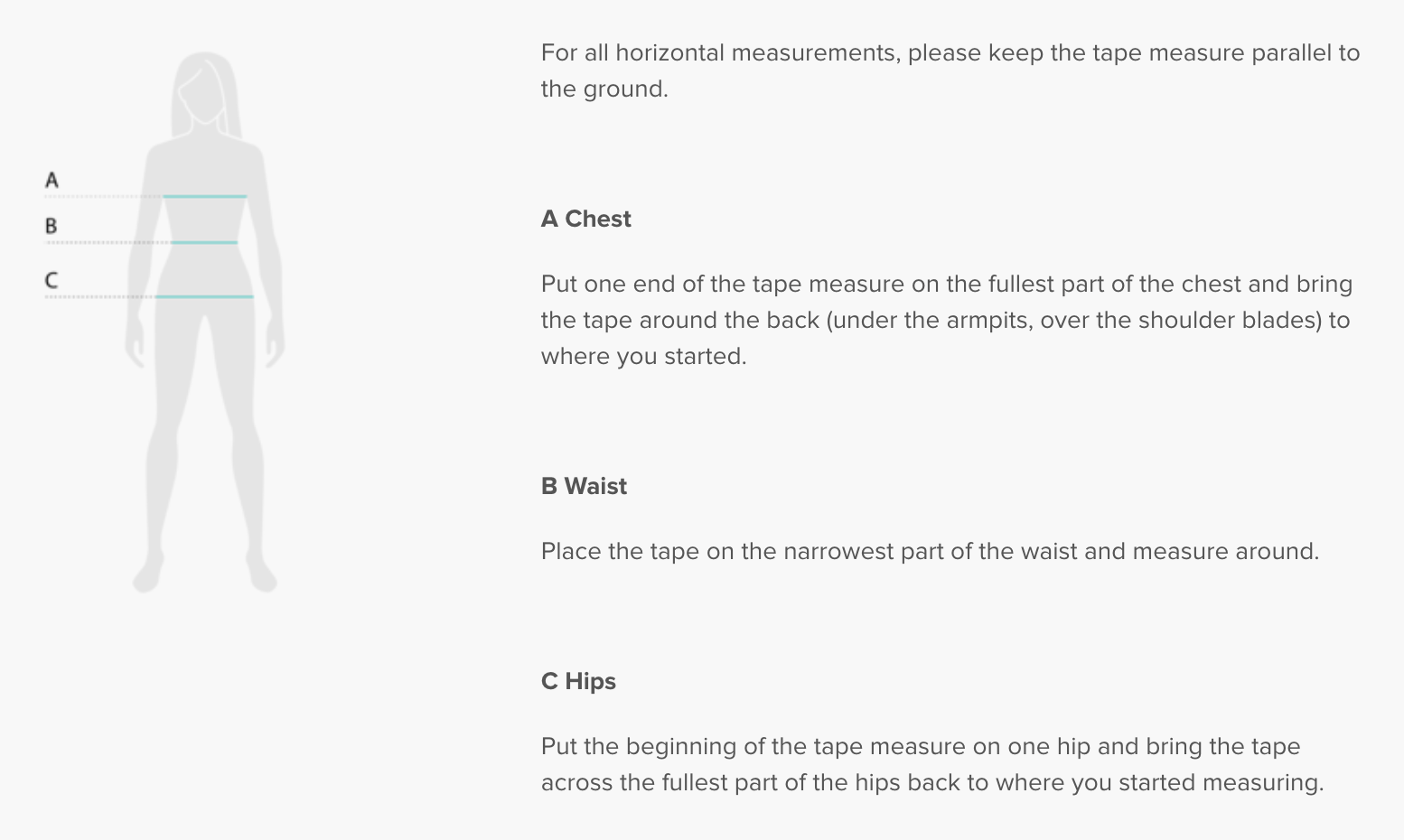Viewport: 1404px width, 840px height.
Task: Click the horizontal measurements intro text
Action: pos(950,70)
